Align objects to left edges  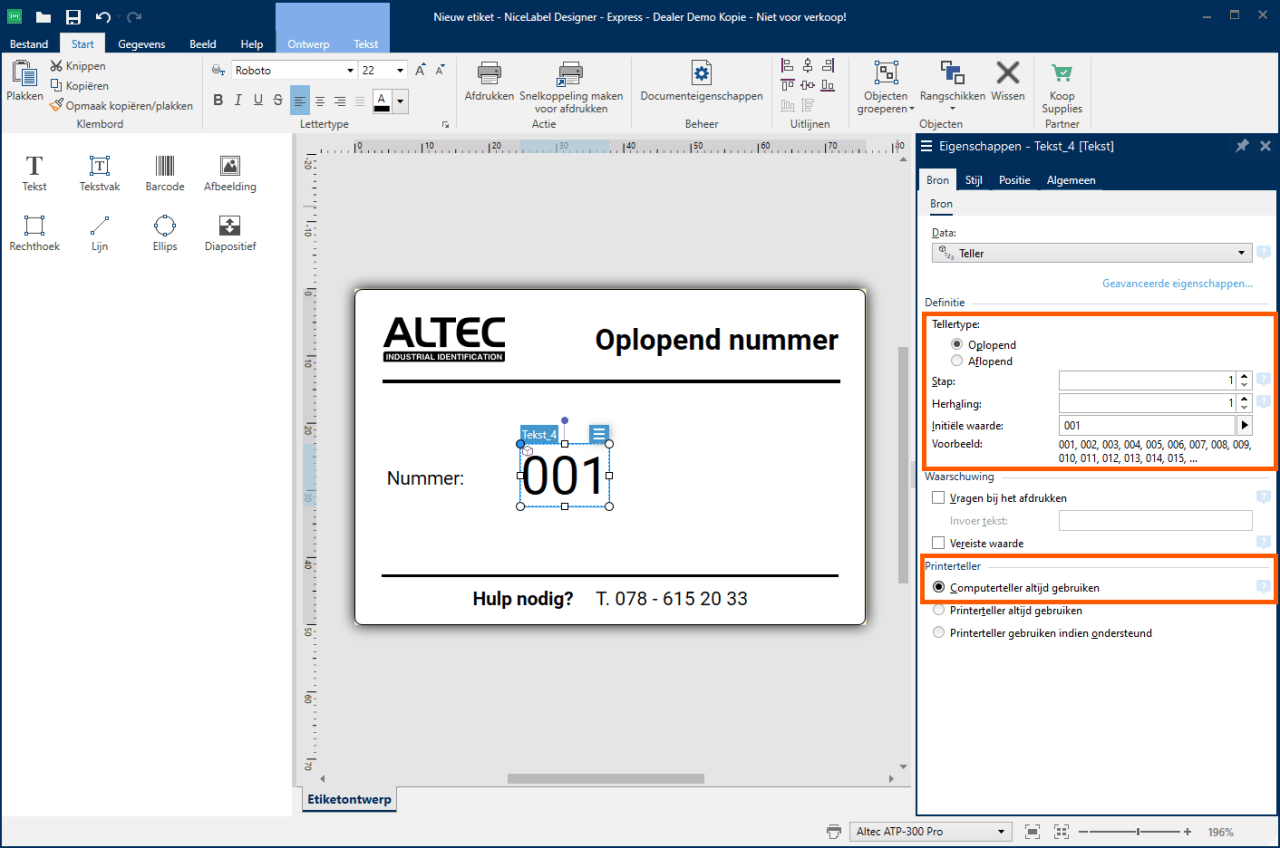pos(787,66)
